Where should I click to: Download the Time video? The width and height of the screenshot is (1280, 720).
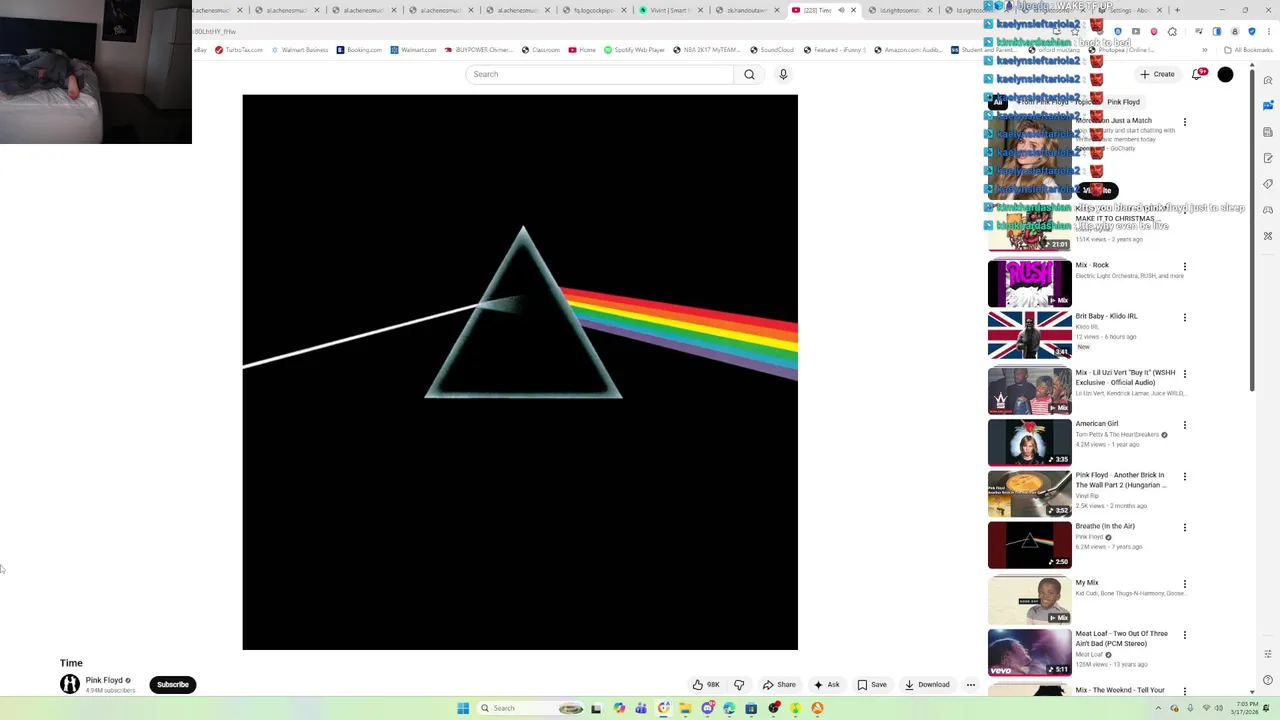(x=927, y=685)
